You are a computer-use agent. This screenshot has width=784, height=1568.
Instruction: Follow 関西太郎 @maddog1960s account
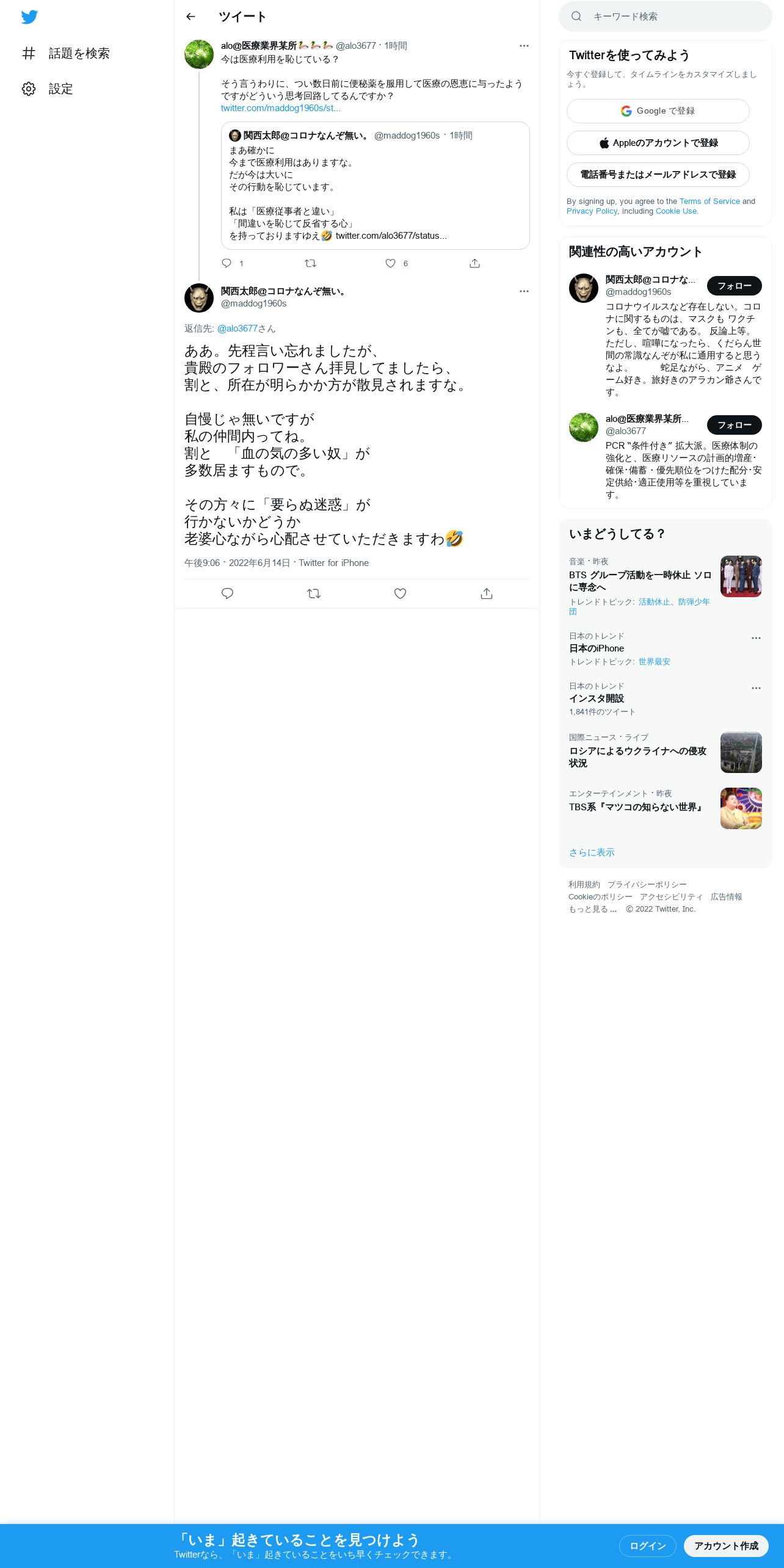[x=735, y=286]
